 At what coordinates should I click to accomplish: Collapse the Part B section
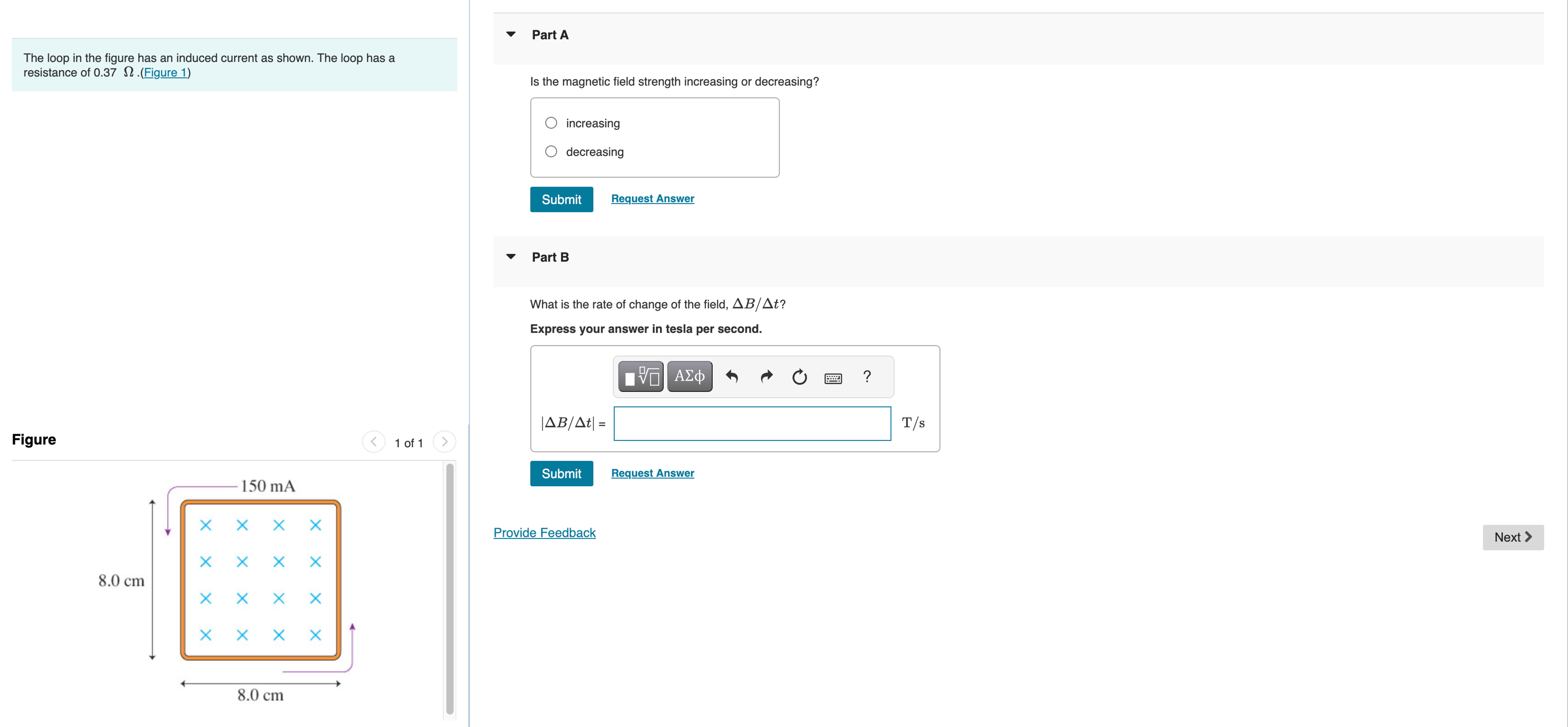pyautogui.click(x=511, y=257)
